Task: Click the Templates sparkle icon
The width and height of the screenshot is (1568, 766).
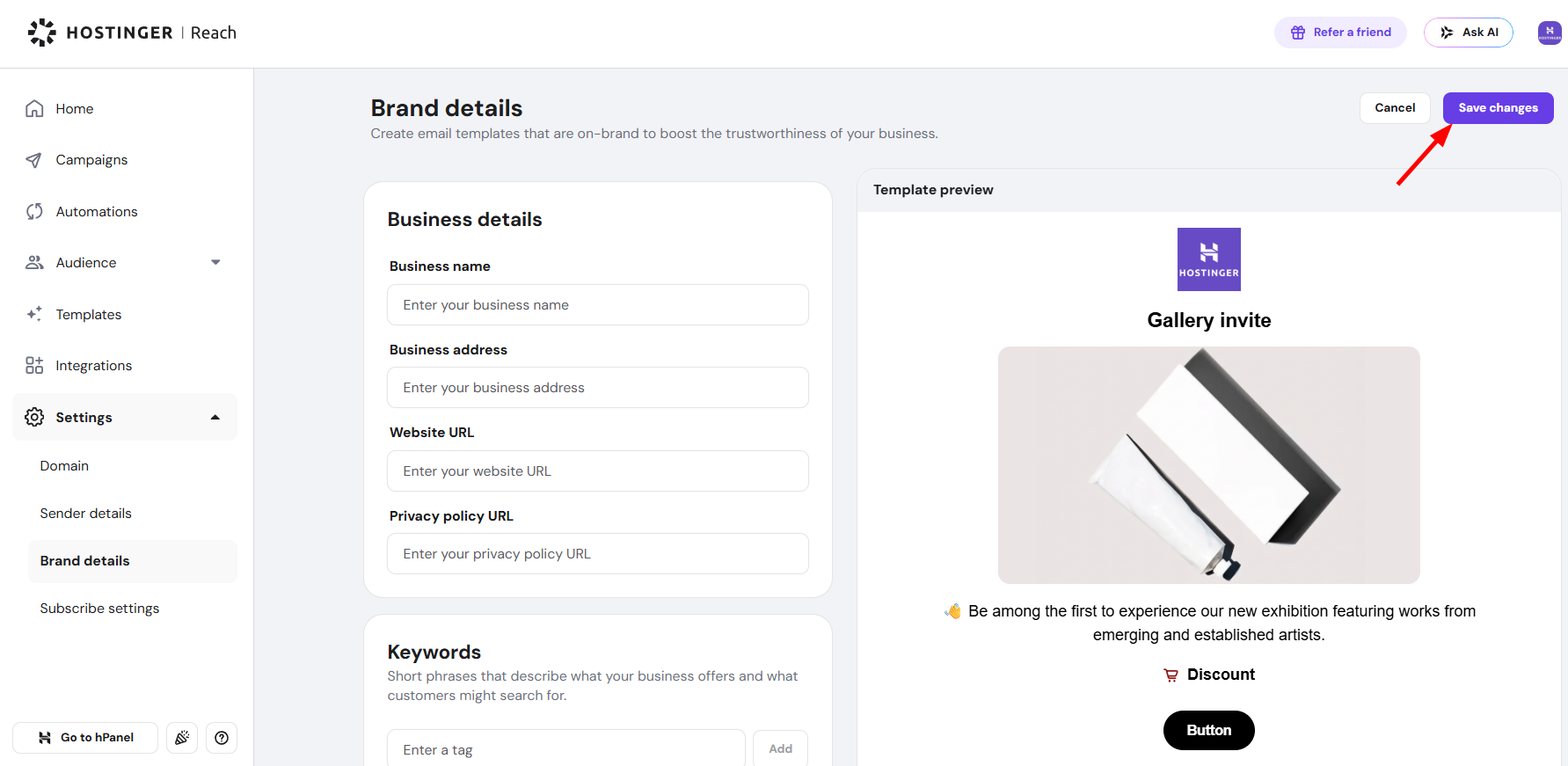Action: (34, 314)
